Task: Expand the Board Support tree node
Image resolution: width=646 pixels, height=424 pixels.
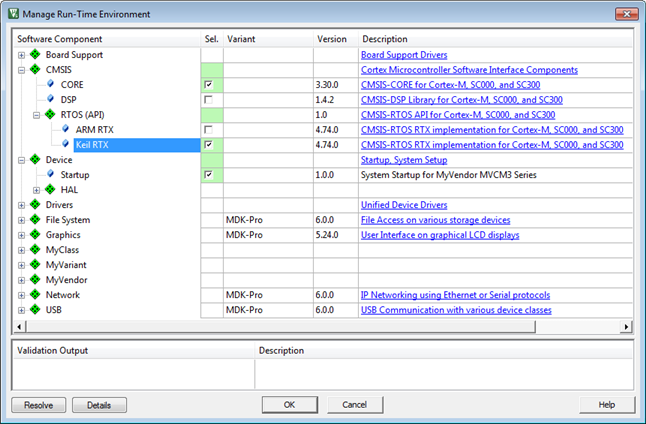Action: [x=21, y=55]
